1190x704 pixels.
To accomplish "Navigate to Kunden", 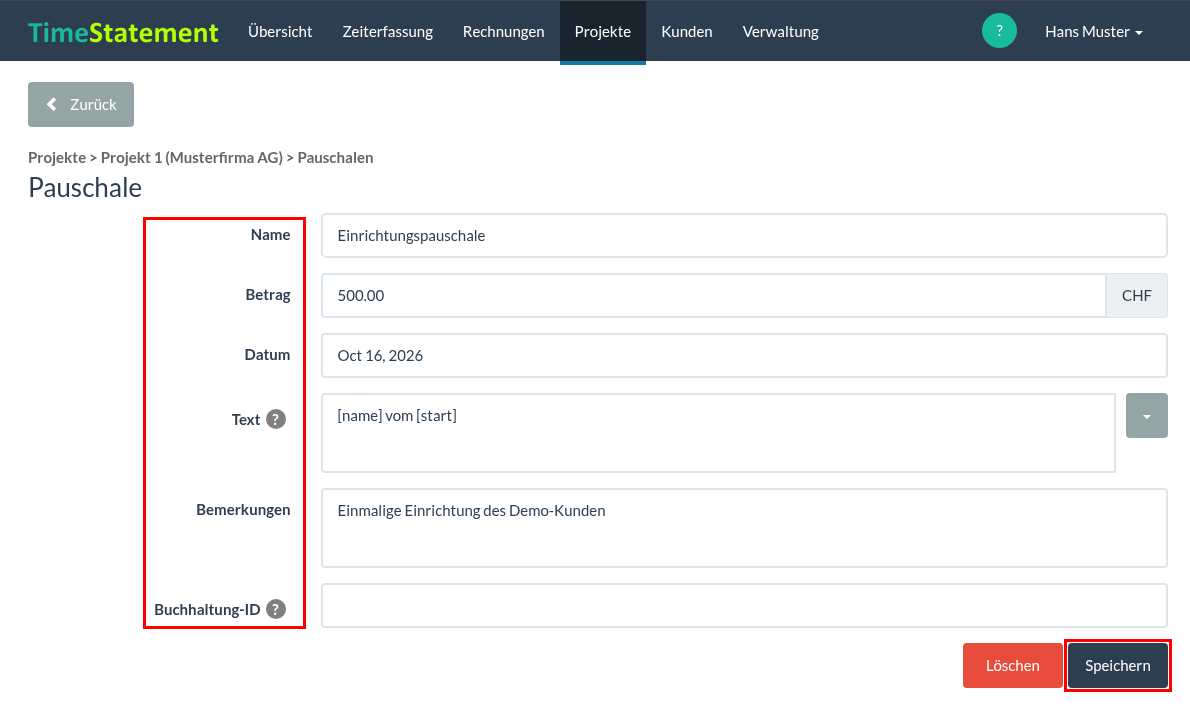I will click(687, 32).
